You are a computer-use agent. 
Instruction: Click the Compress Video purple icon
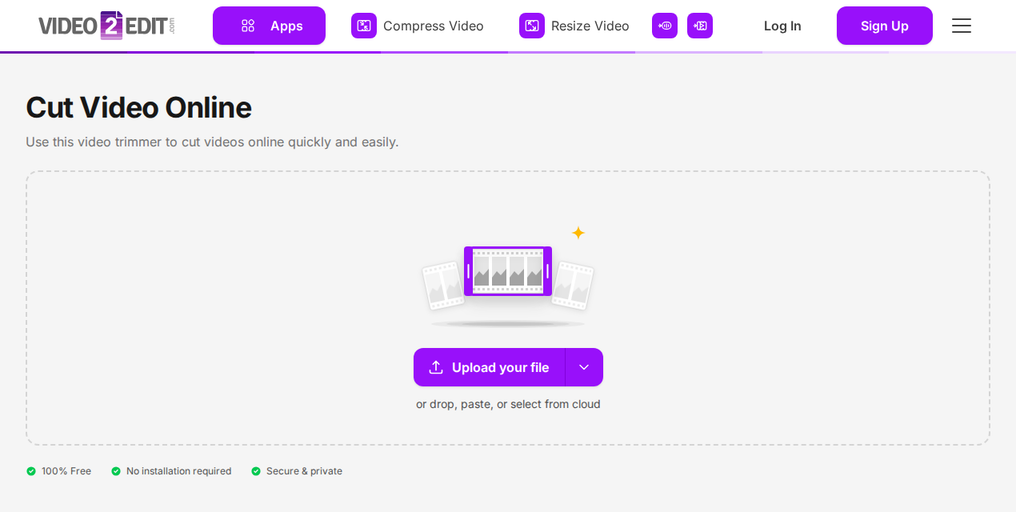point(364,26)
